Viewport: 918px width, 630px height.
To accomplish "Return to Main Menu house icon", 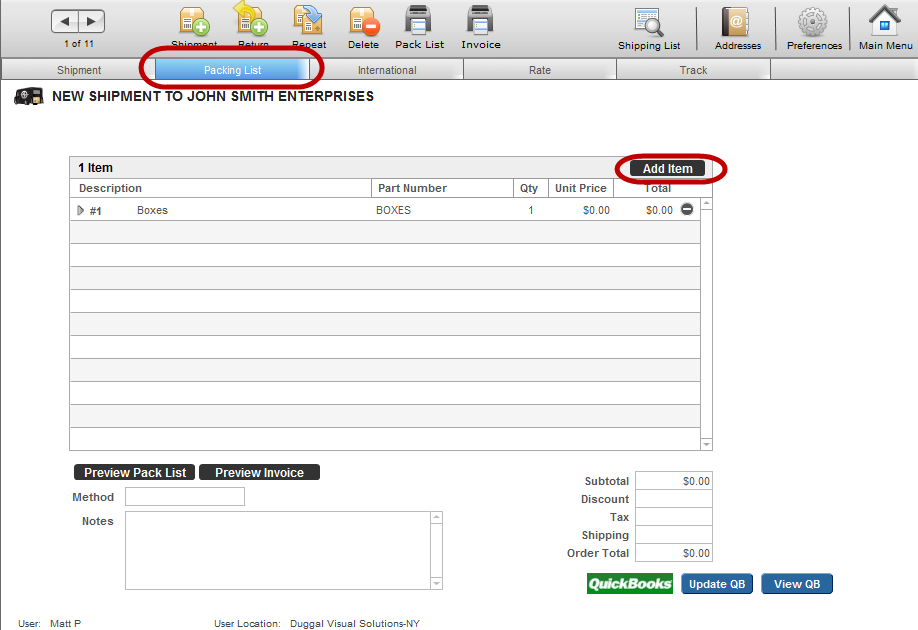I will tap(885, 21).
